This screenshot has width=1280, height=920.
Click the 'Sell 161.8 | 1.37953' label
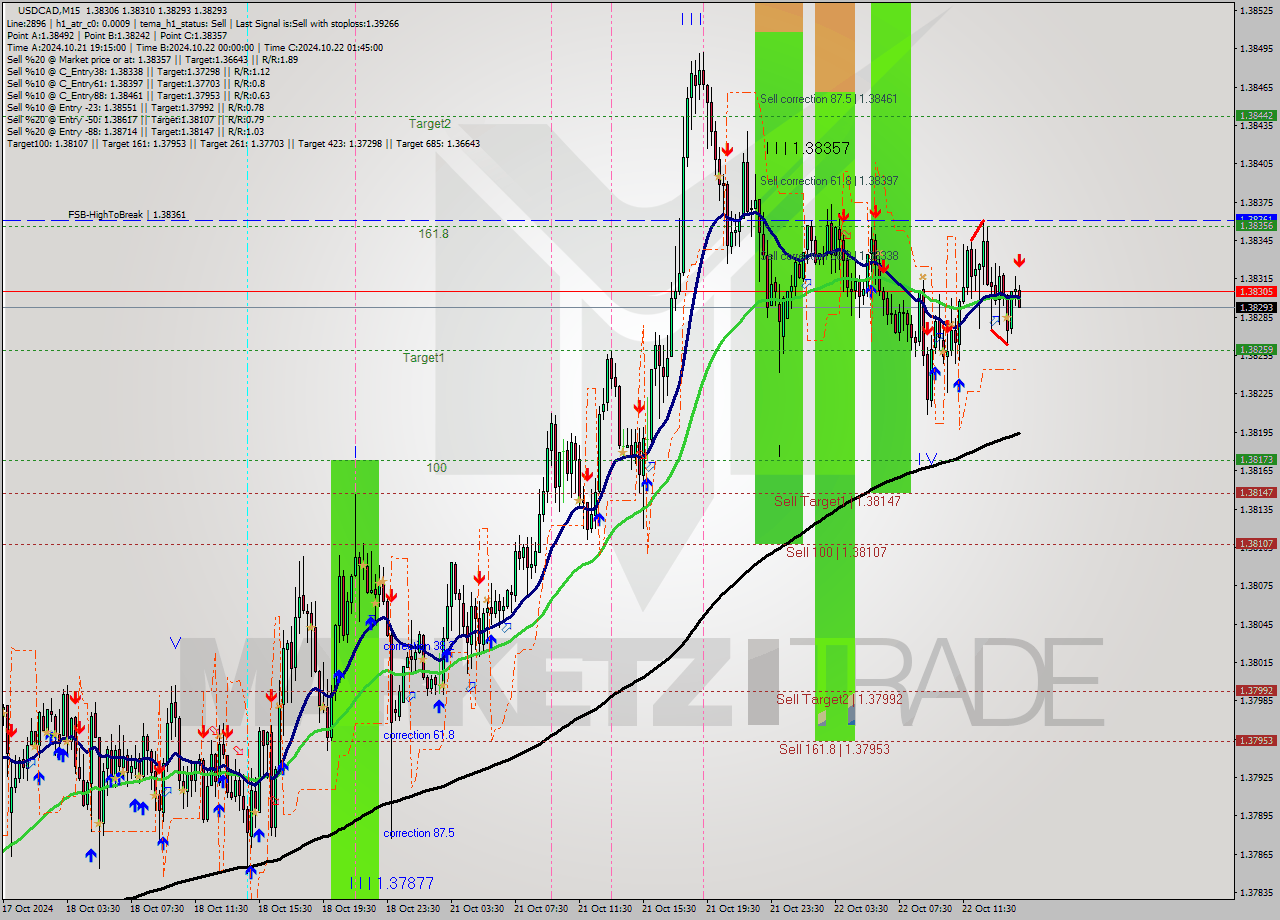pyautogui.click(x=834, y=748)
